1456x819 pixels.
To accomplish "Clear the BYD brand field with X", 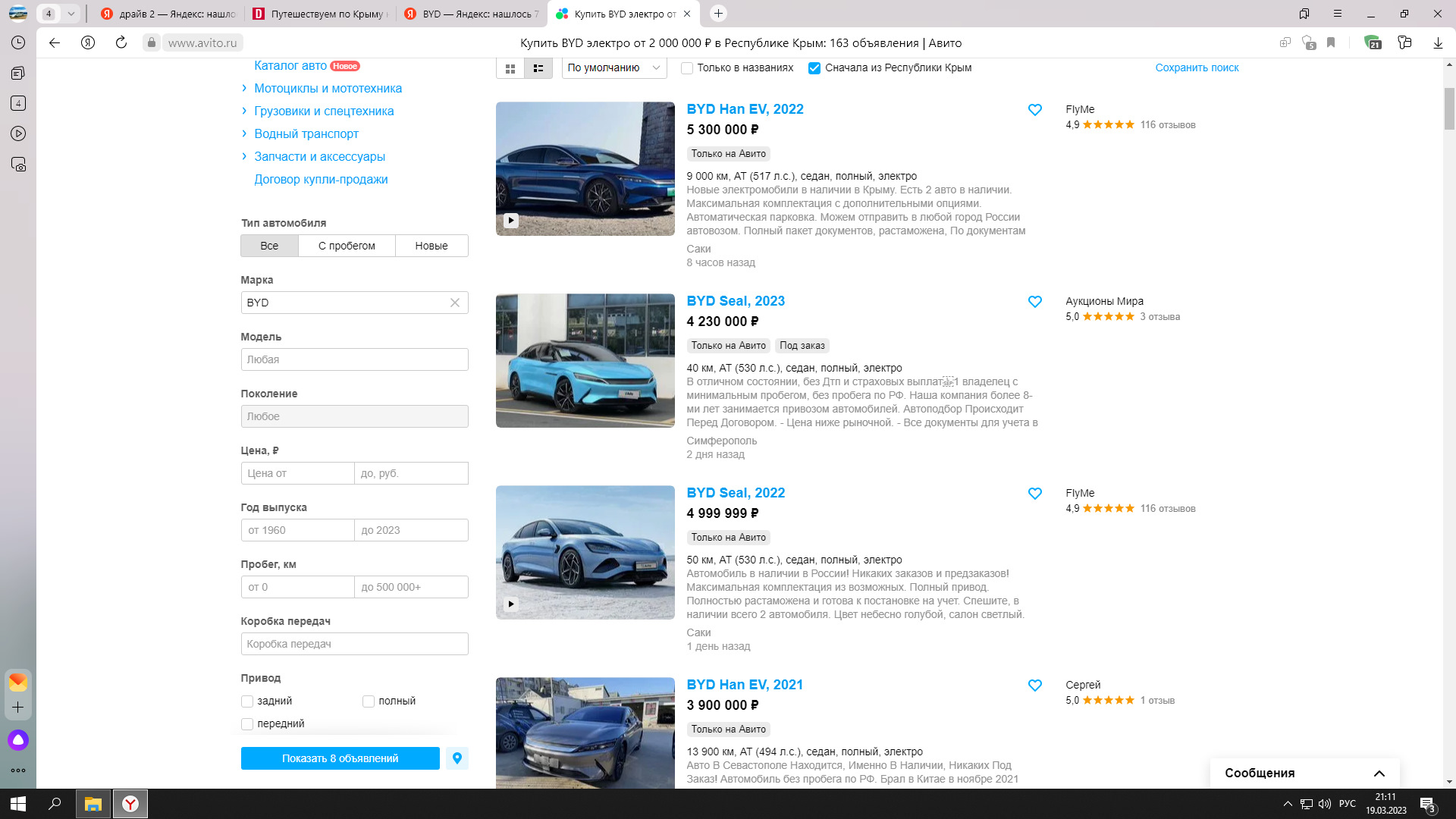I will point(455,303).
